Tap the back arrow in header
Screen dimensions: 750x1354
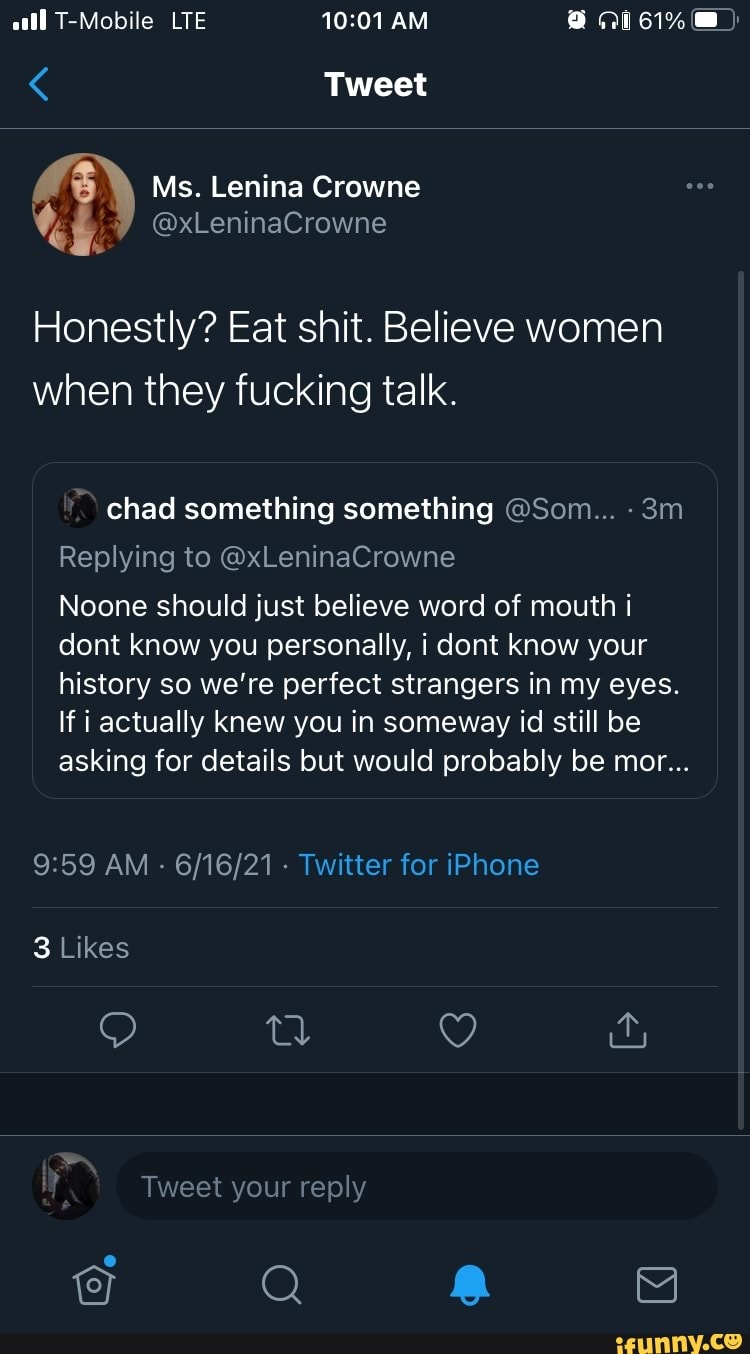click(x=38, y=85)
